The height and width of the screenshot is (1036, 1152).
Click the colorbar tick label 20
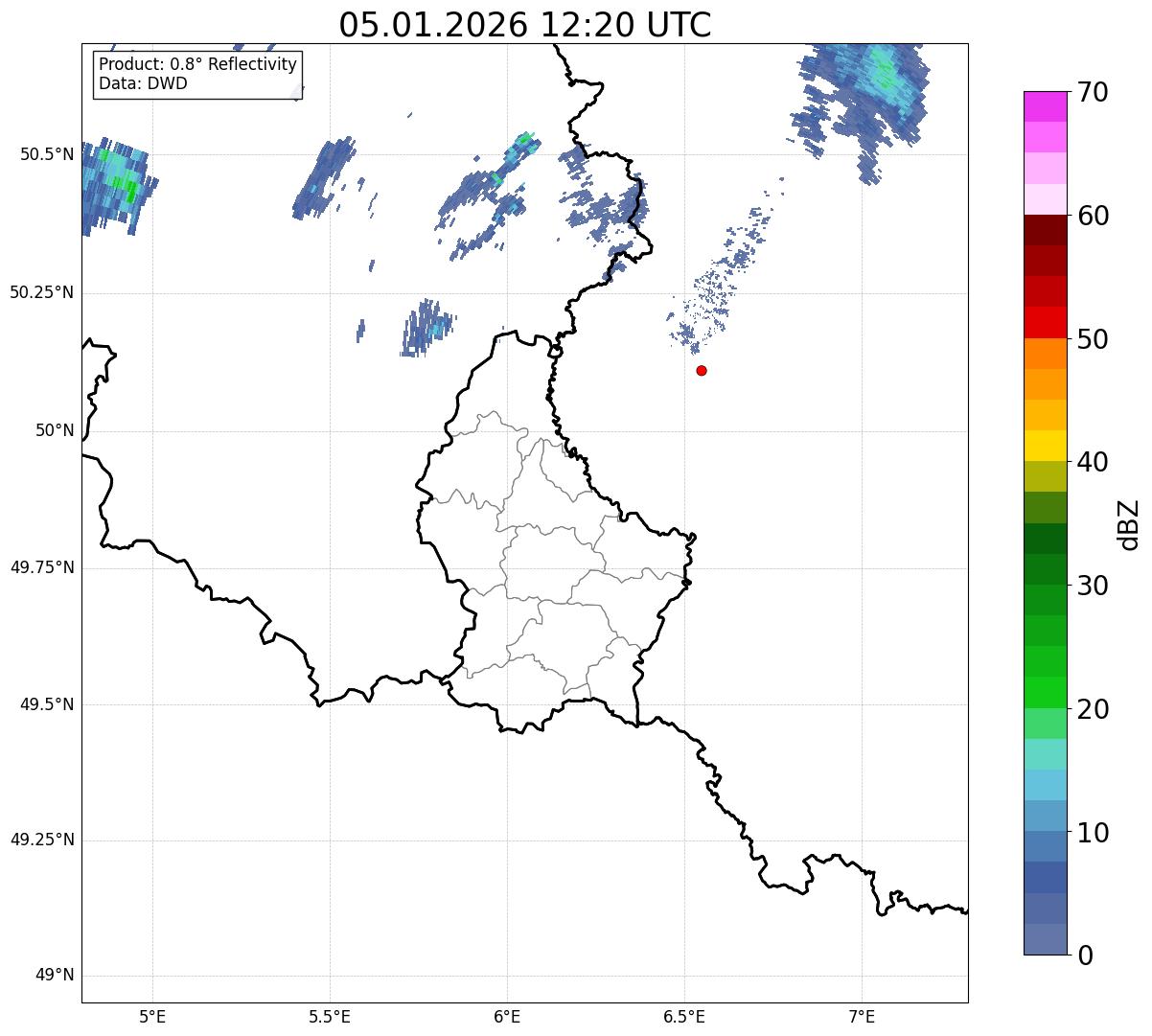pos(1093,709)
